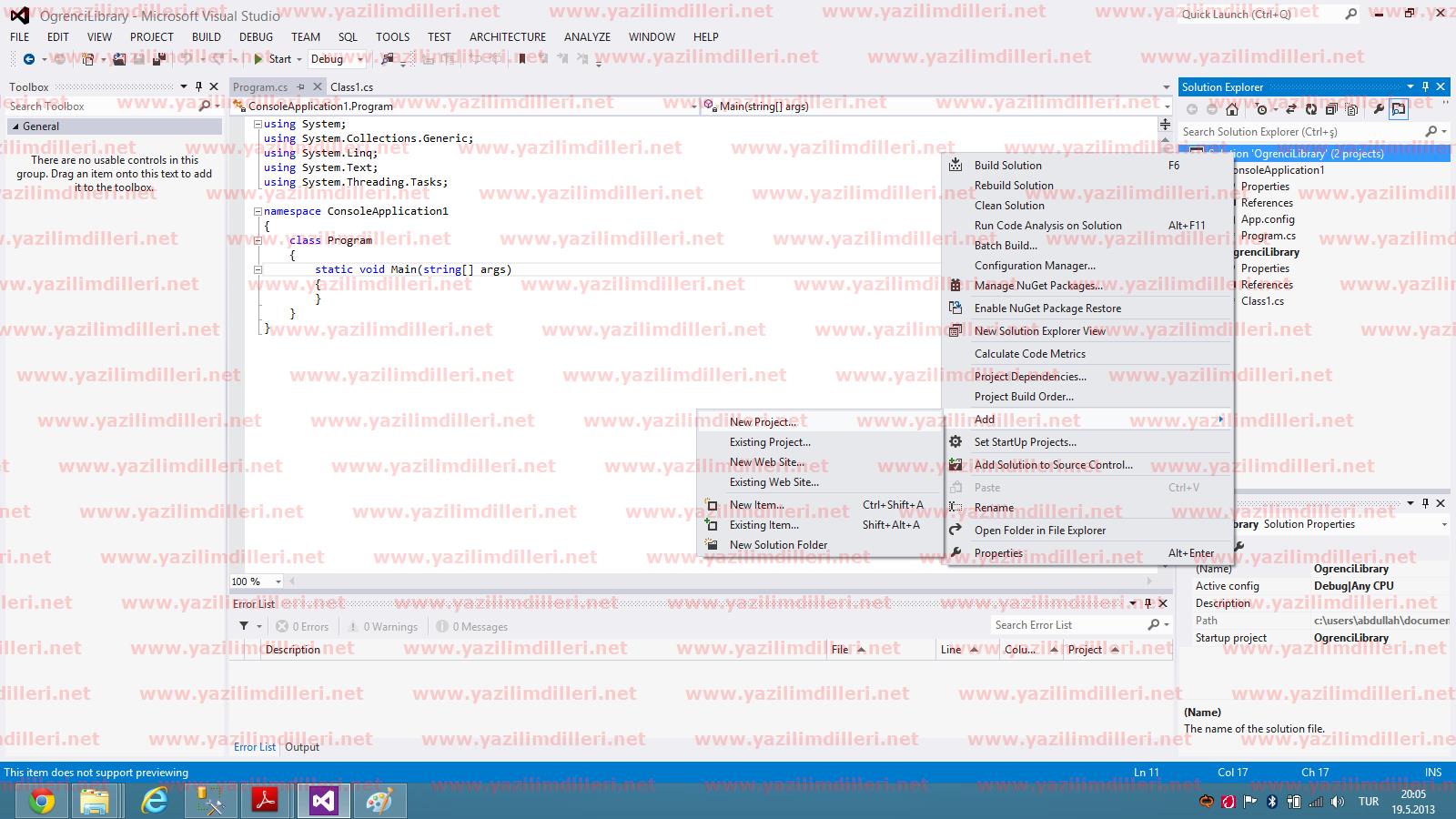This screenshot has width=1456, height=819.
Task: Open the Output tab at bottom
Action: 302,747
